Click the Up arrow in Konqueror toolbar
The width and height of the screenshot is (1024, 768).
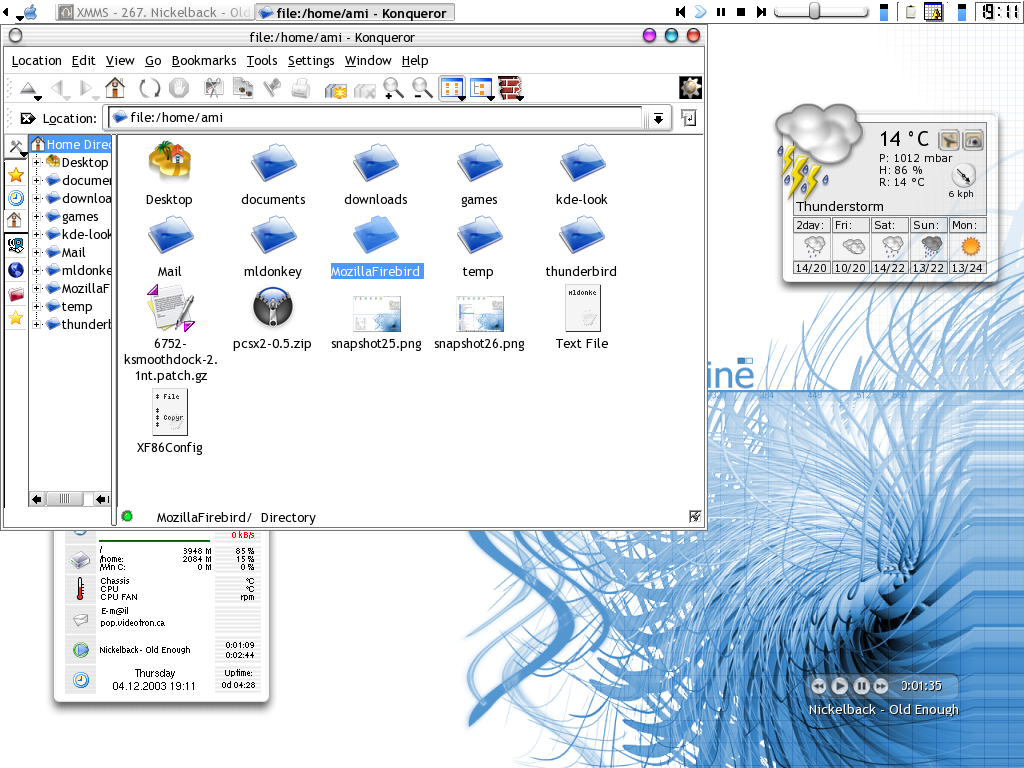28,88
